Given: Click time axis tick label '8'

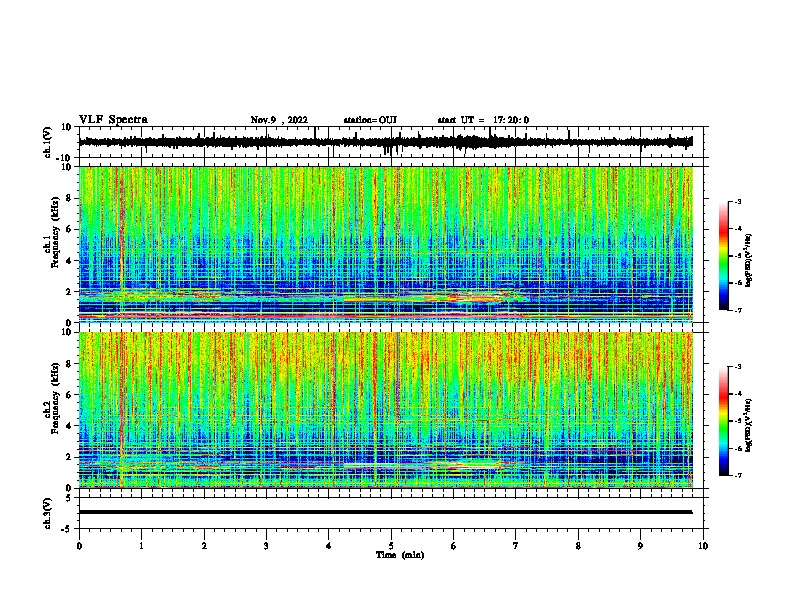Looking at the screenshot, I should tap(578, 546).
